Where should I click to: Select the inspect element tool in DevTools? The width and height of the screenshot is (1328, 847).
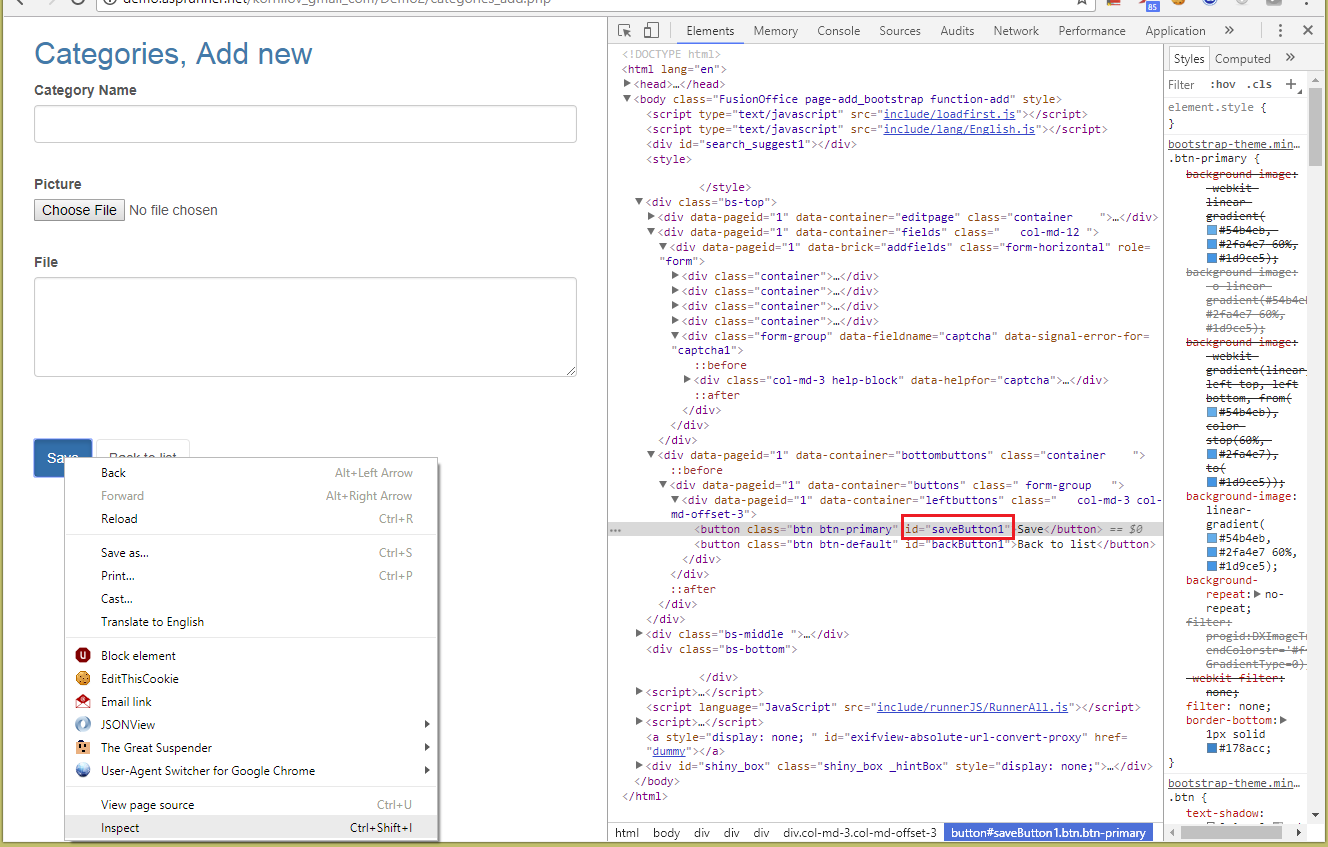625,31
